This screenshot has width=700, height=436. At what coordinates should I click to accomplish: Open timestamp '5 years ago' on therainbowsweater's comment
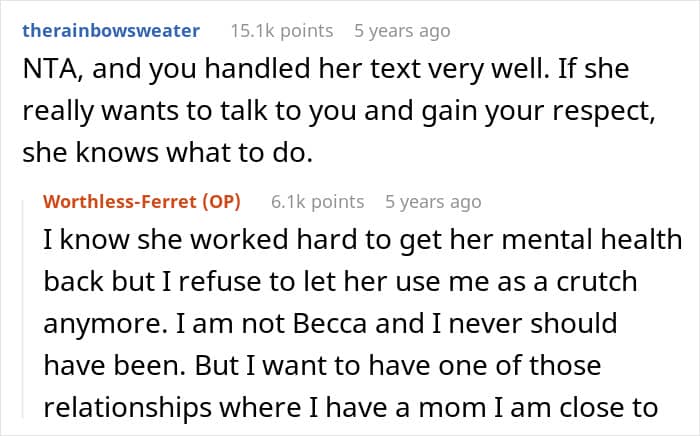pos(402,31)
